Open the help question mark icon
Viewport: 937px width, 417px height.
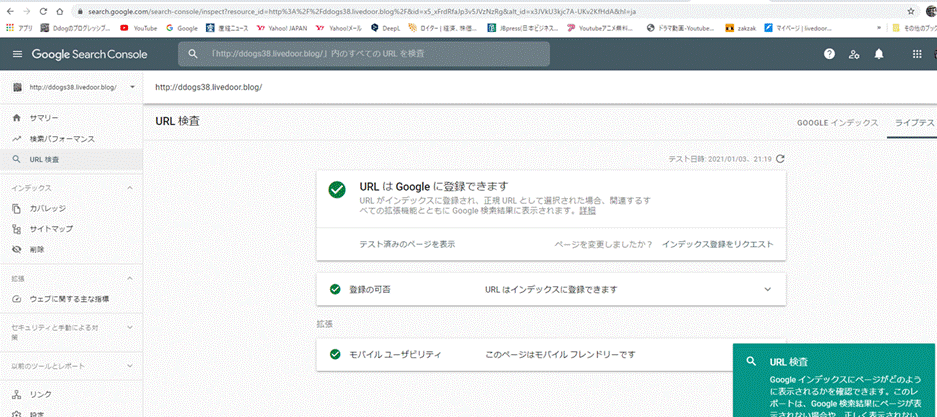[x=829, y=54]
